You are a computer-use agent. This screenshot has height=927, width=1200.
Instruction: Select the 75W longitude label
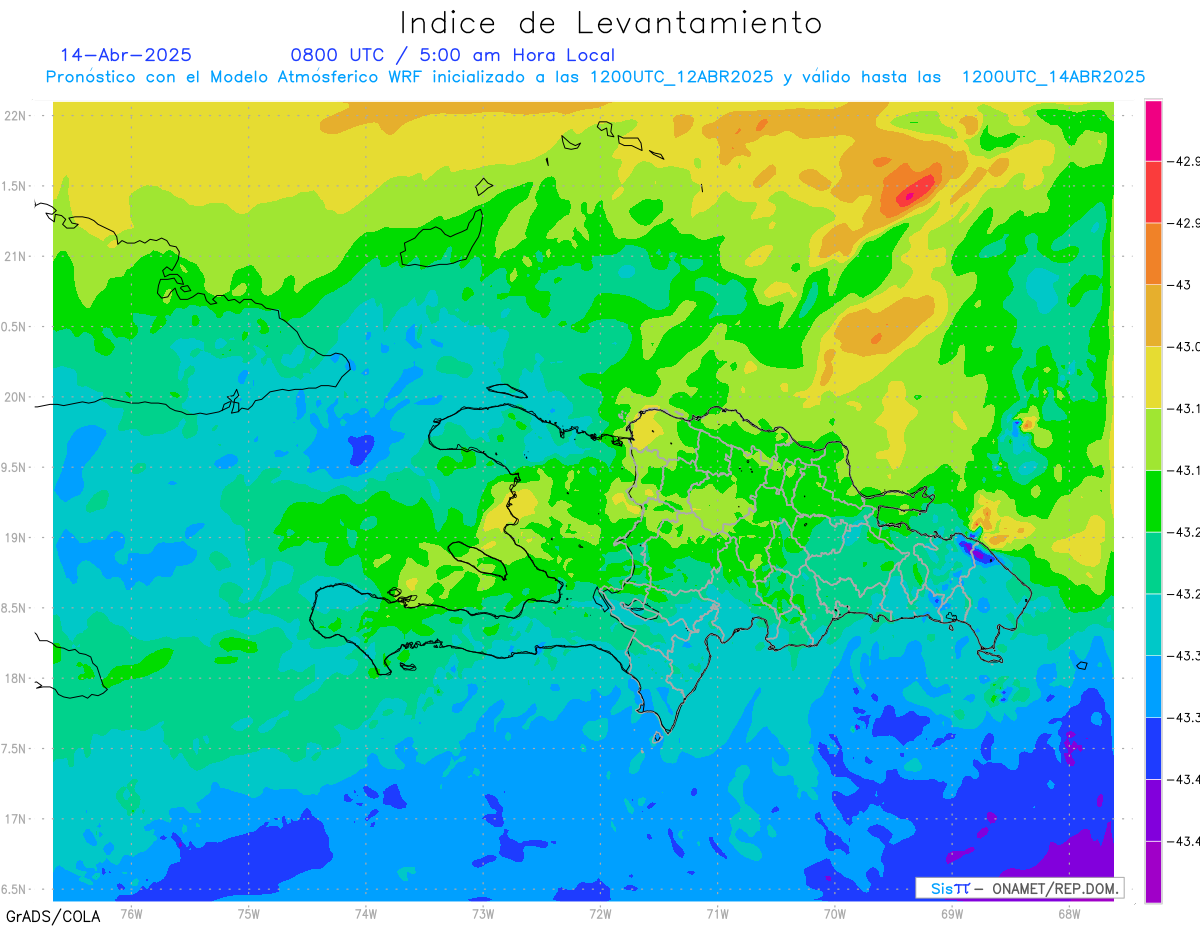[x=248, y=913]
